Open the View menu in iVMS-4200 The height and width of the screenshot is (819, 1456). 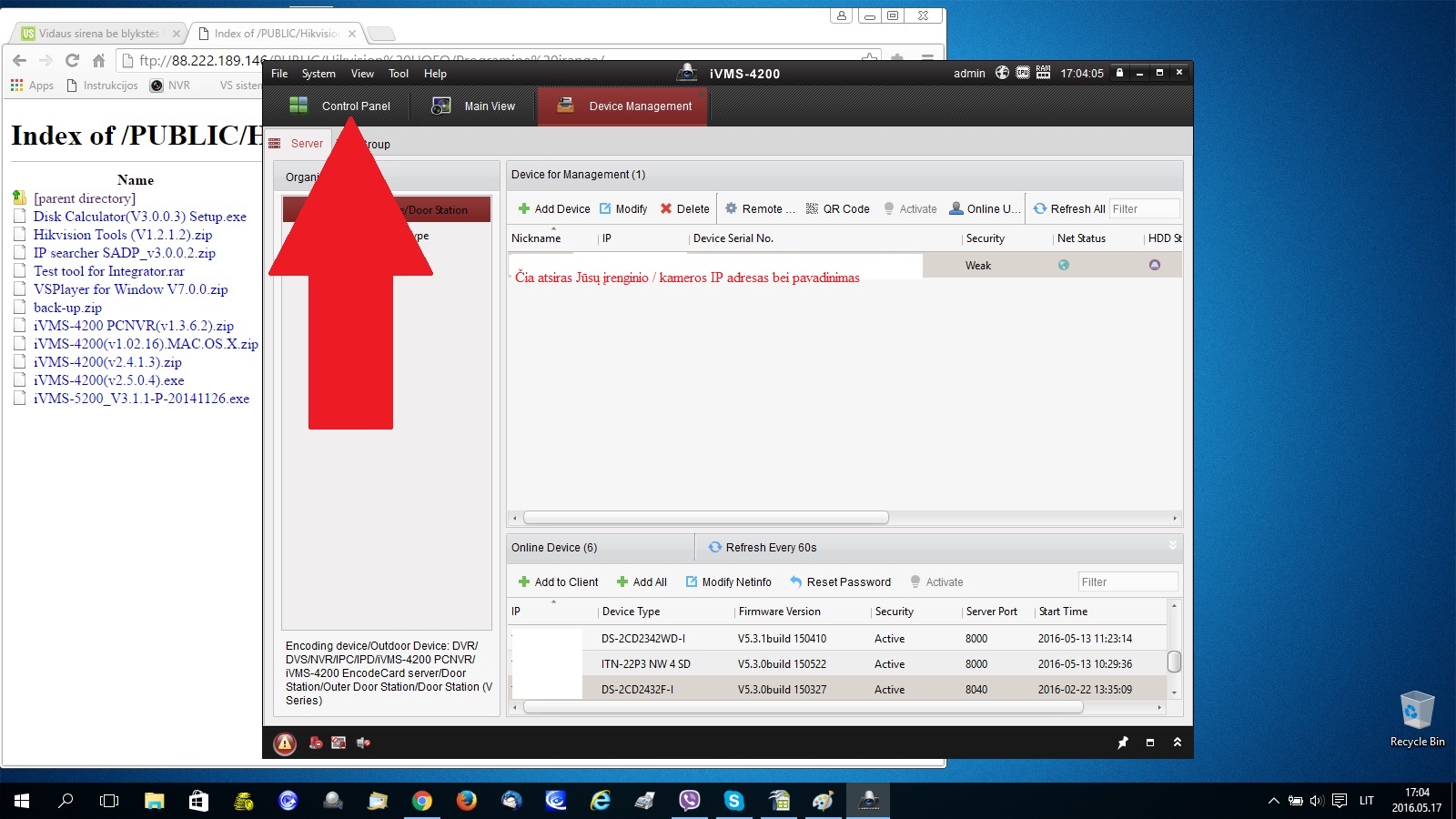coord(362,74)
